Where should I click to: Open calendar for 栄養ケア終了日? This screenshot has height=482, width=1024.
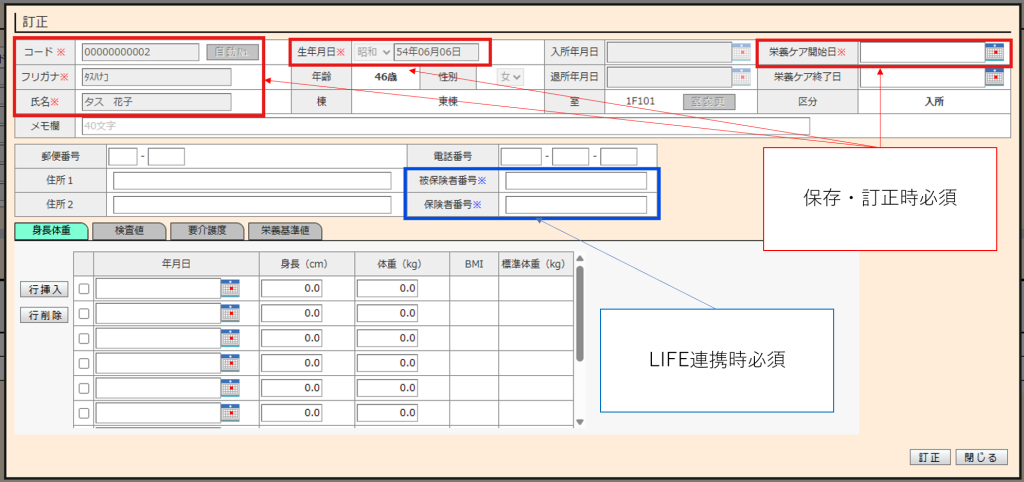click(994, 77)
